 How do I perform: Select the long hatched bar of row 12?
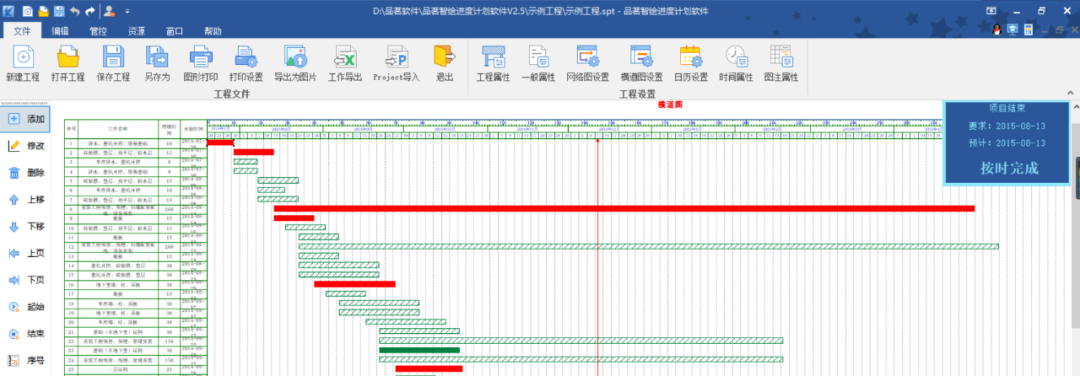pos(648,246)
